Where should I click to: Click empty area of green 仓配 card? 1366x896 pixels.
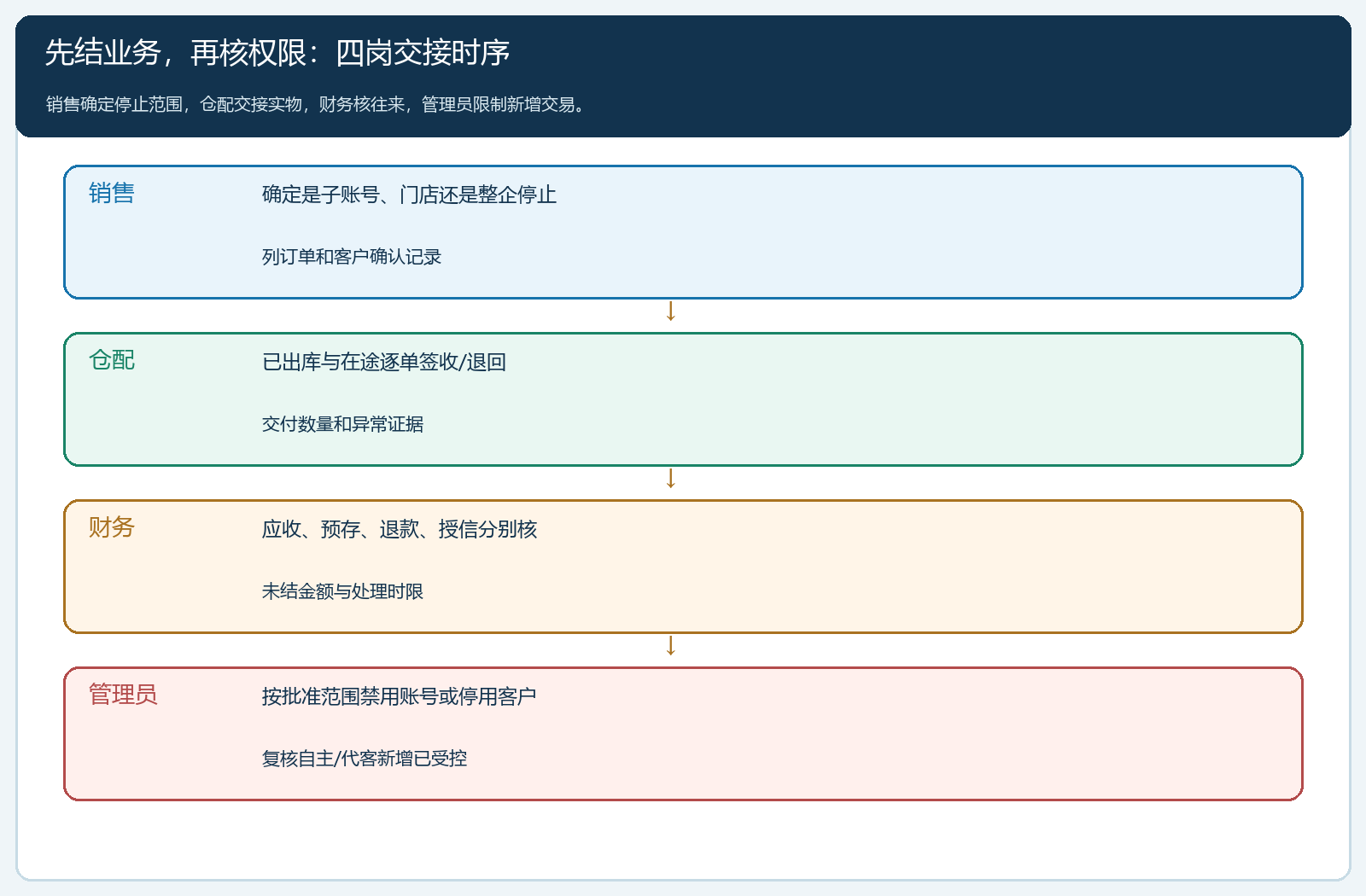[x=939, y=399]
